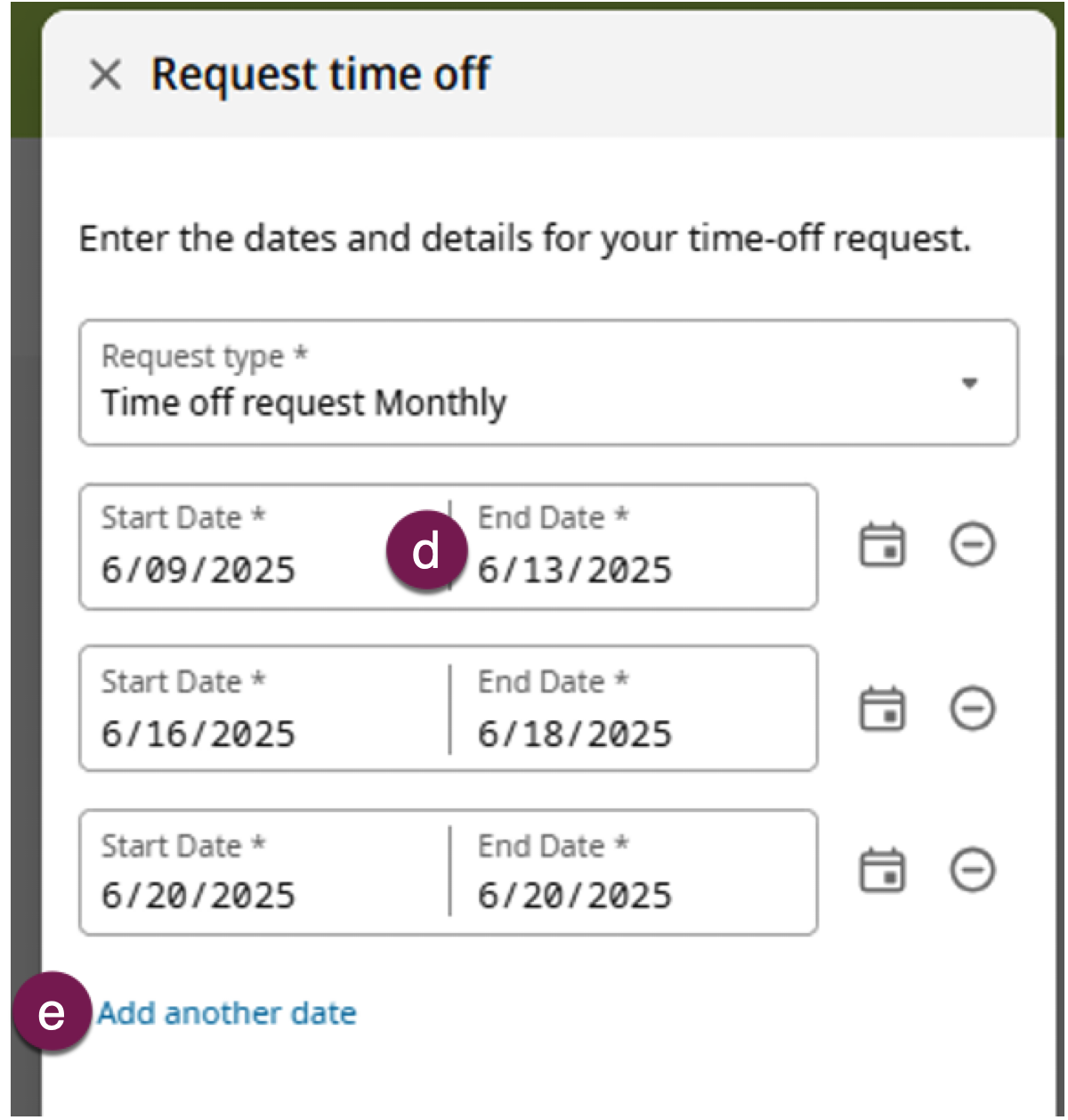Select the Request time off dialog title
This screenshot has height=1120, width=1068.
(x=320, y=75)
